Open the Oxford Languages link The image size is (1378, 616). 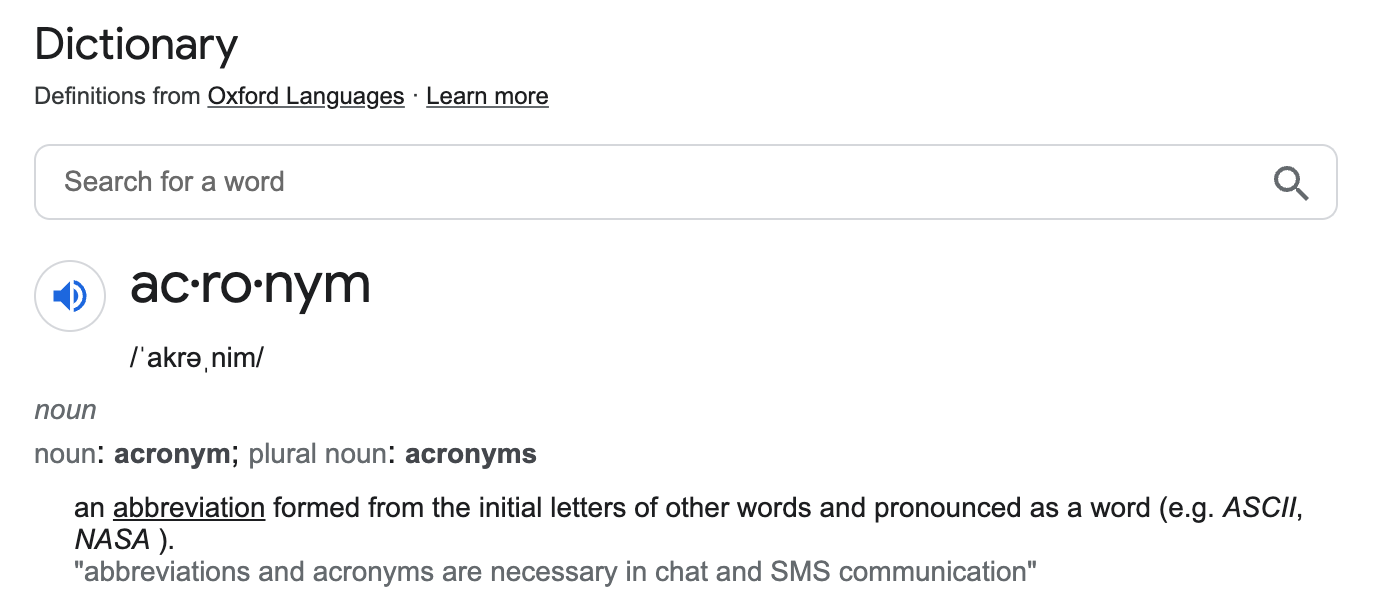click(x=306, y=96)
